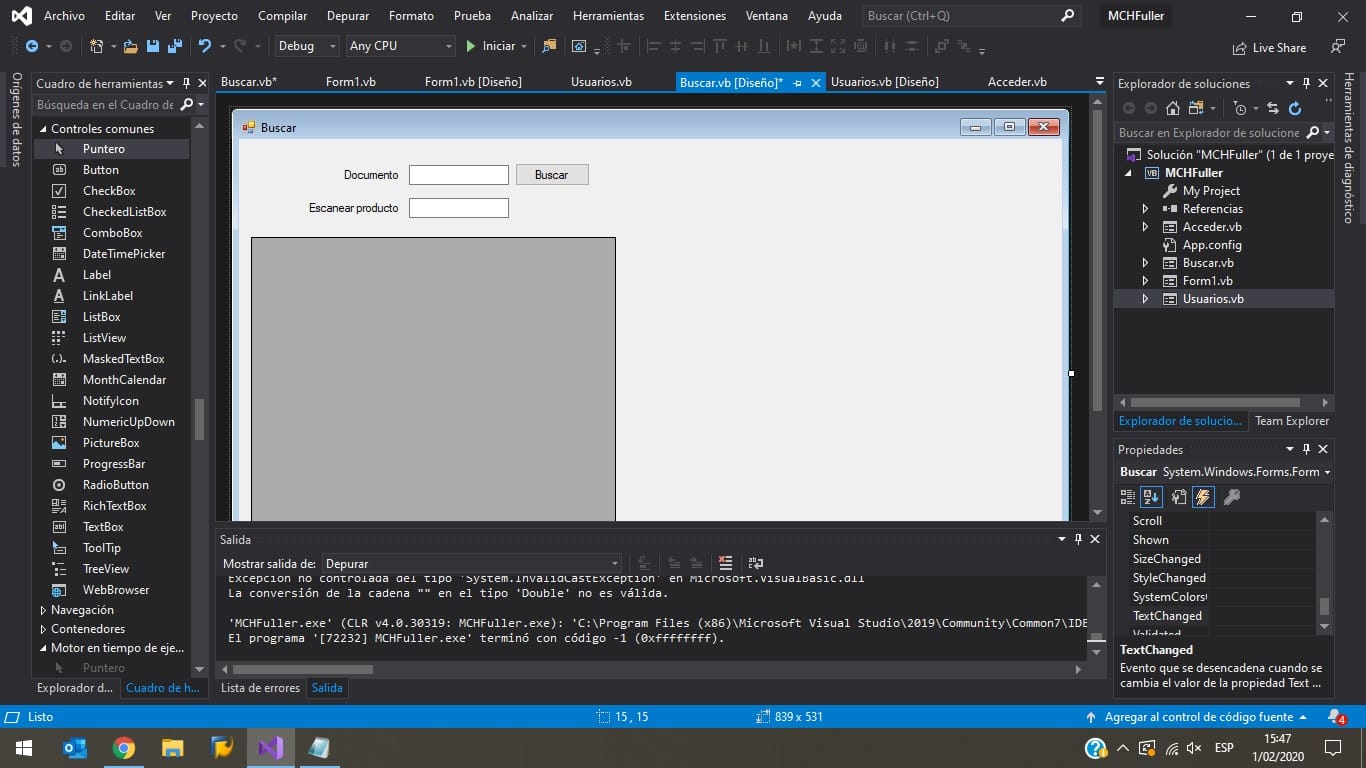Click the Make Same Size toolbar icon
Image resolution: width=1366 pixels, height=768 pixels.
click(x=838, y=46)
